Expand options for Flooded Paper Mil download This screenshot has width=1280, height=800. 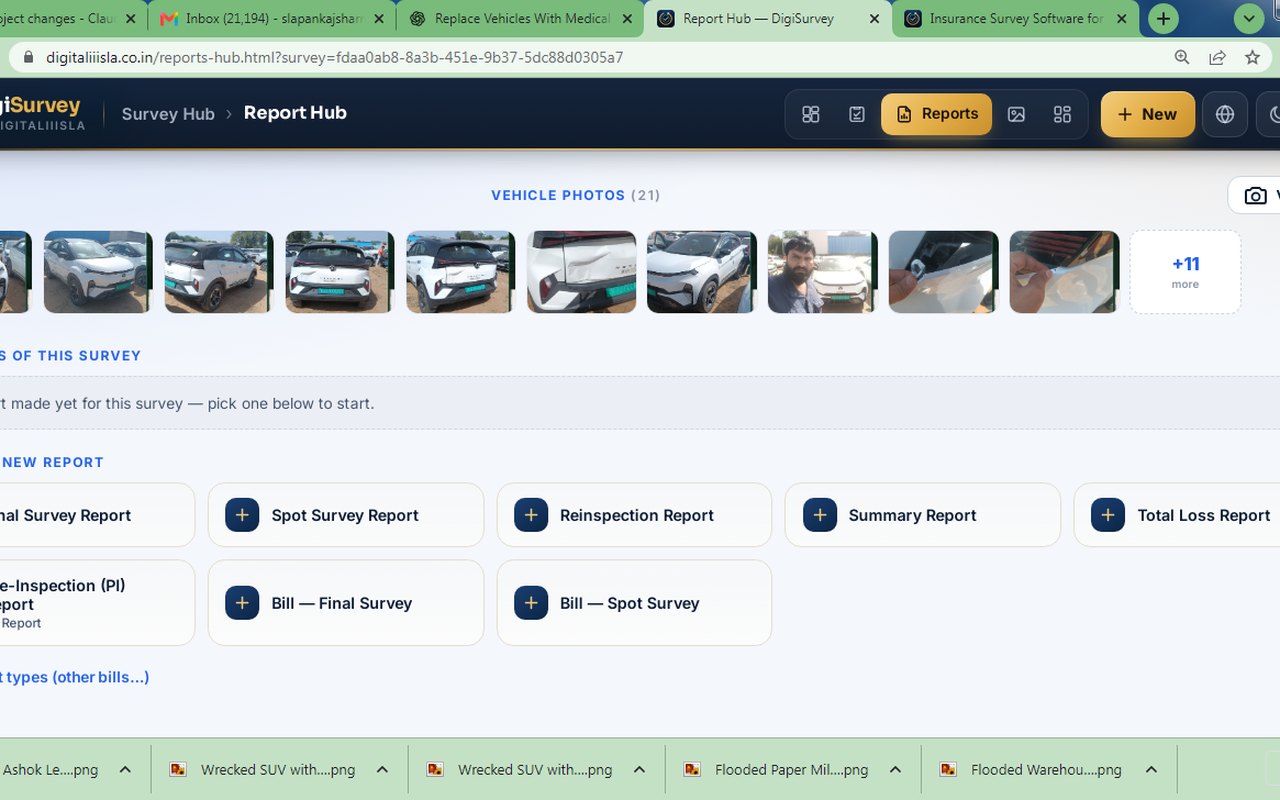point(895,769)
